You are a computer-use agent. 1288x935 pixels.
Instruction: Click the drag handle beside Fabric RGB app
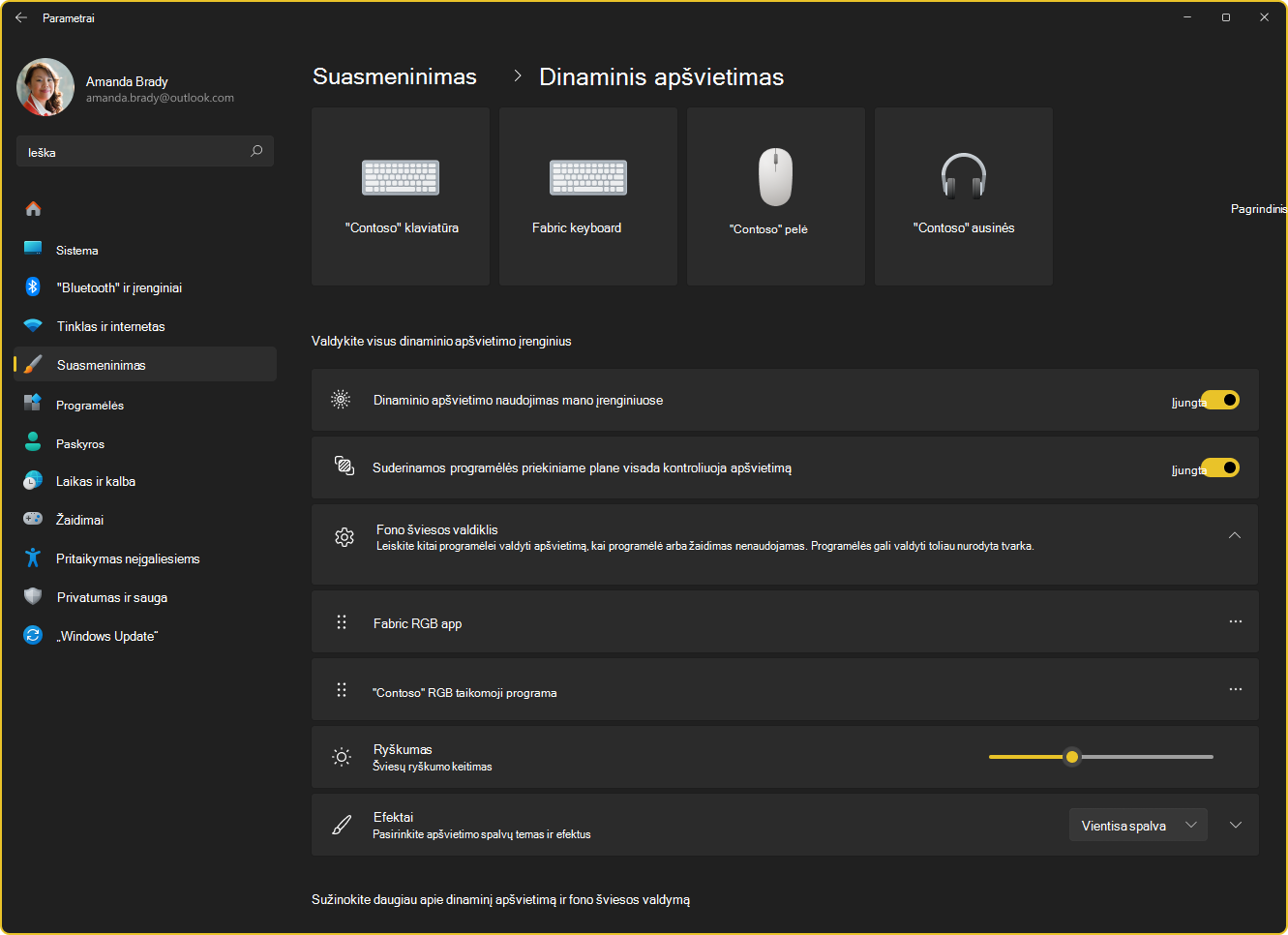[342, 622]
